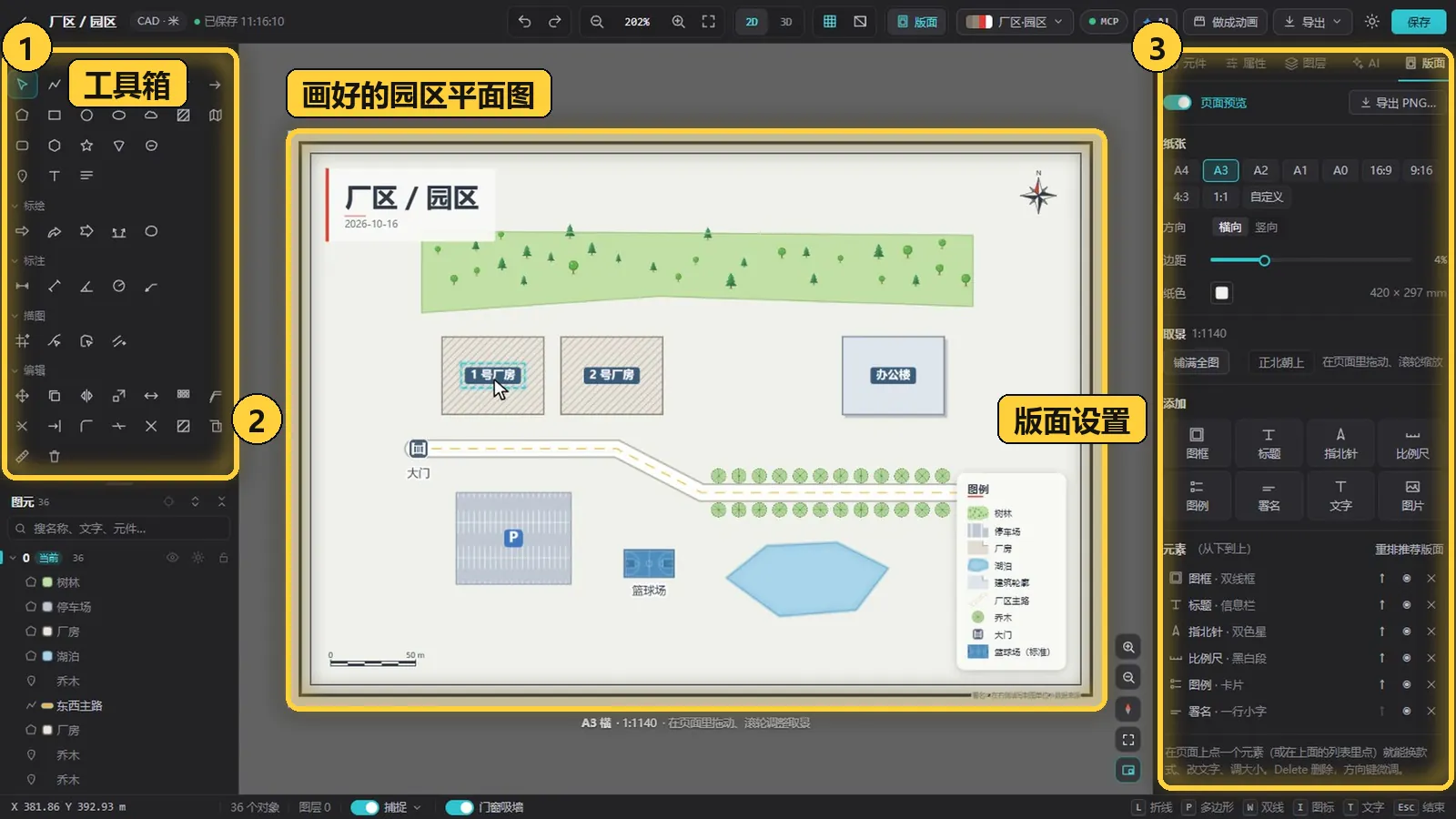The height and width of the screenshot is (819, 1456).
Task: Select the text T tool in toolbox
Action: [55, 176]
